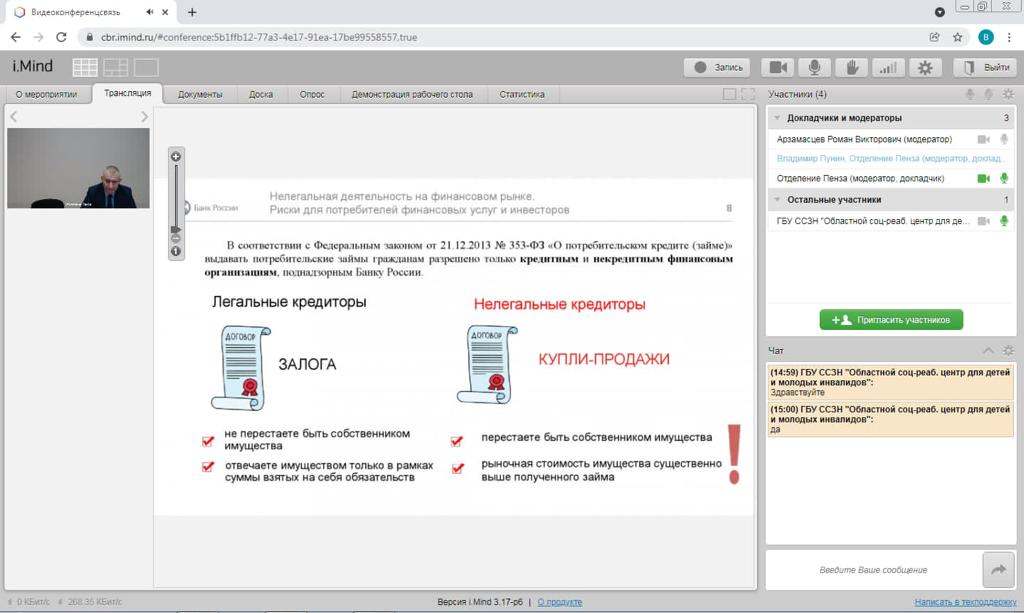The width and height of the screenshot is (1024, 613).
Task: Toggle camera for Арзамасцев Роман Викторович
Action: (983, 139)
